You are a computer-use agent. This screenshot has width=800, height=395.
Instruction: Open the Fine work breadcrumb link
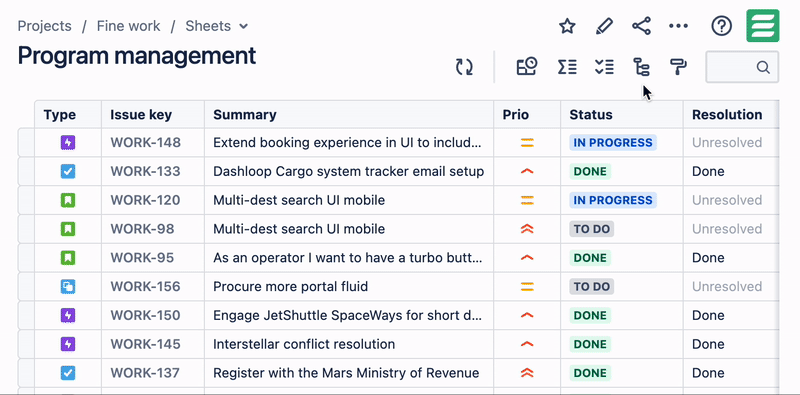click(129, 26)
